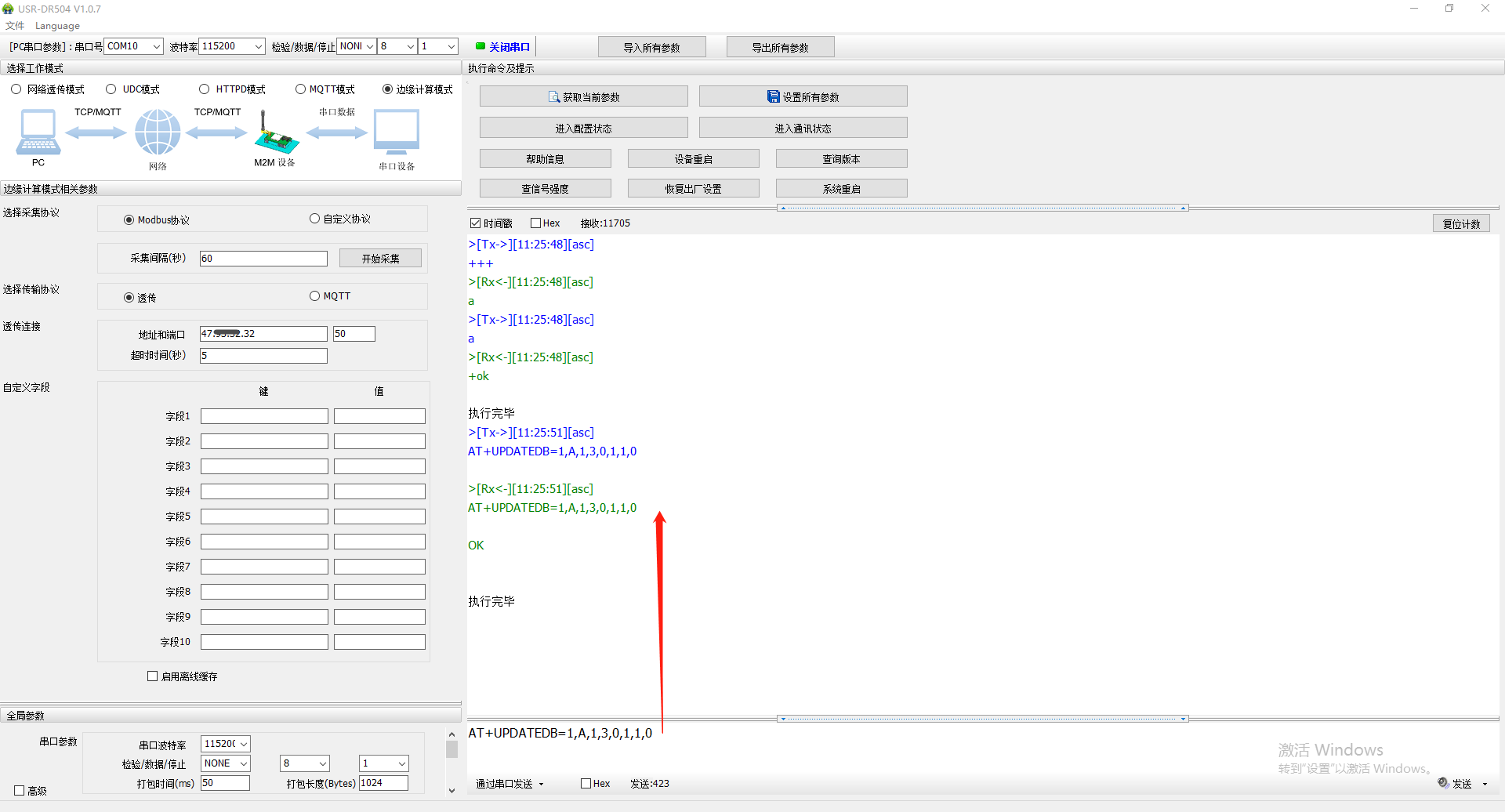Select the MQTT模式 work mode radio button

[301, 89]
